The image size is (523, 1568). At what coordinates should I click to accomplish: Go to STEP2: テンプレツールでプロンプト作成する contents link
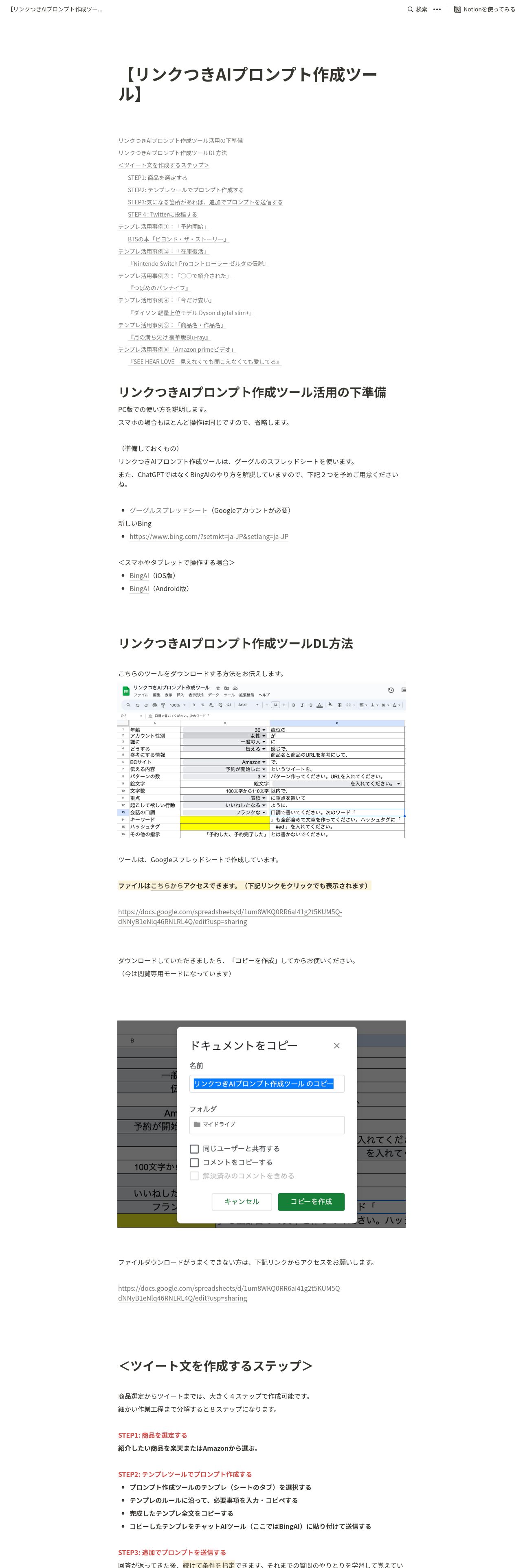(x=186, y=190)
